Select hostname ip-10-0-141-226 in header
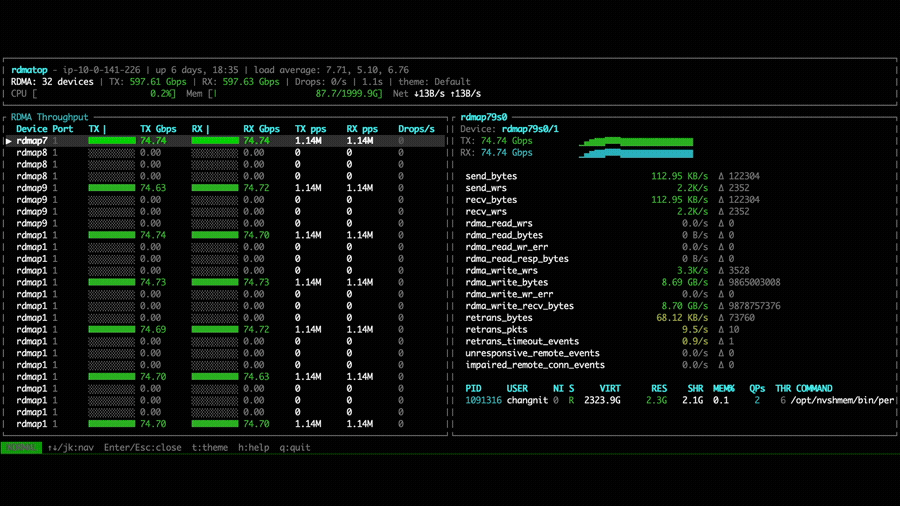Viewport: 900px width, 506px height. (102, 70)
